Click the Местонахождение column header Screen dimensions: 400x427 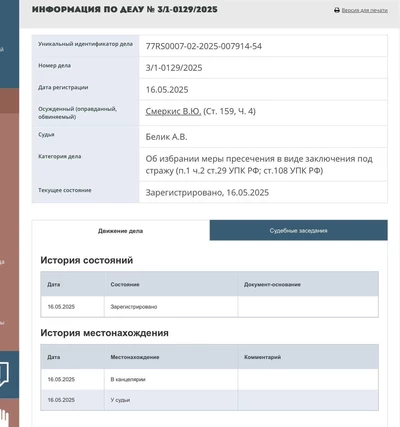[135, 357]
